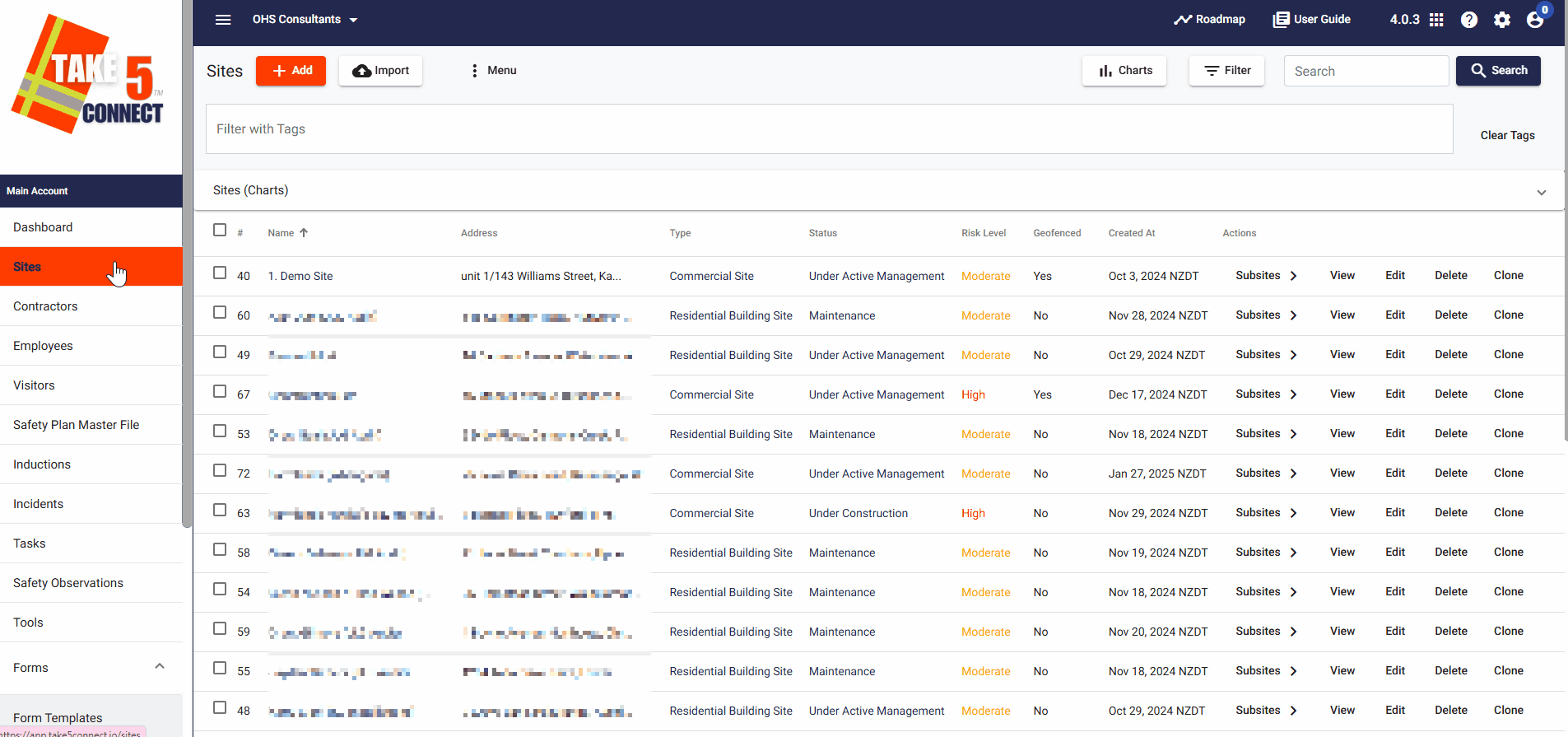
Task: Check the box for site 53
Action: coord(220,431)
